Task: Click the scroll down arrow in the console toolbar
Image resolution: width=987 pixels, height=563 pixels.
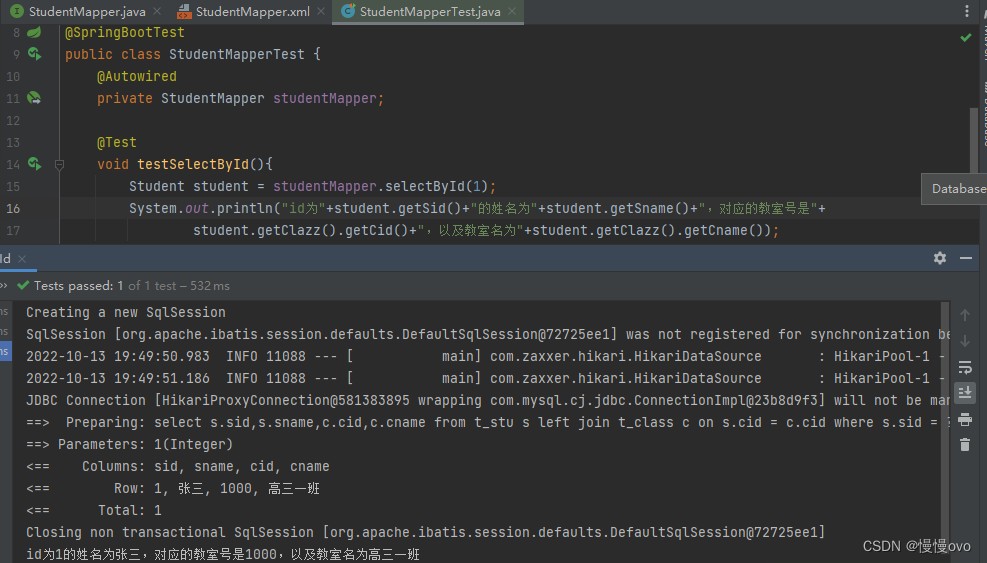Action: click(x=965, y=341)
